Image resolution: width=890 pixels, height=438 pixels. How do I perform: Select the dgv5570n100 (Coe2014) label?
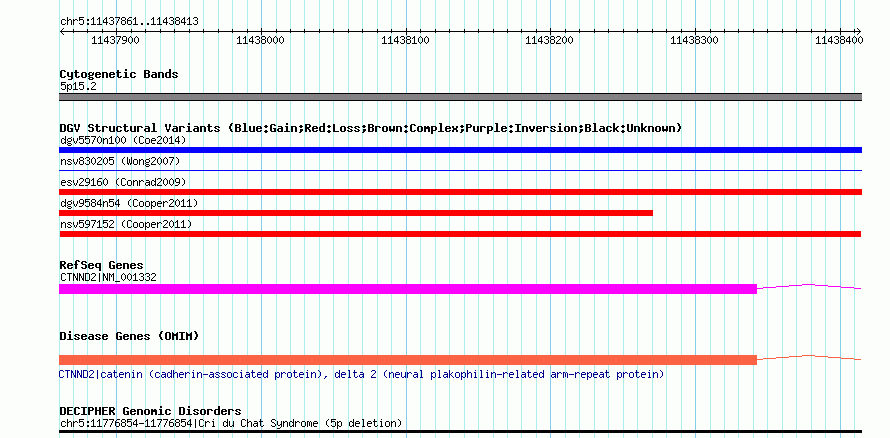(123, 140)
